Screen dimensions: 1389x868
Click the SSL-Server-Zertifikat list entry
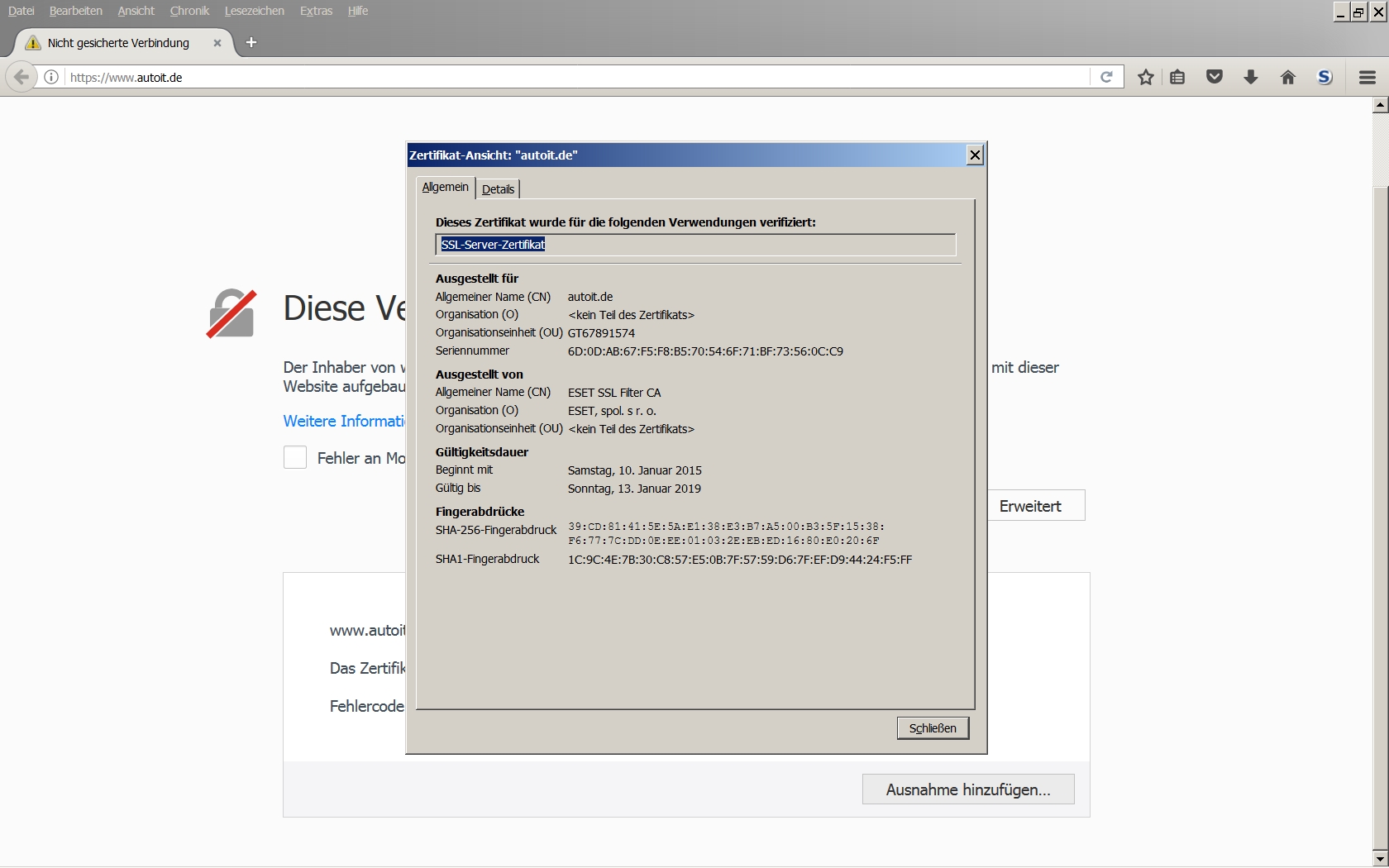pos(493,245)
